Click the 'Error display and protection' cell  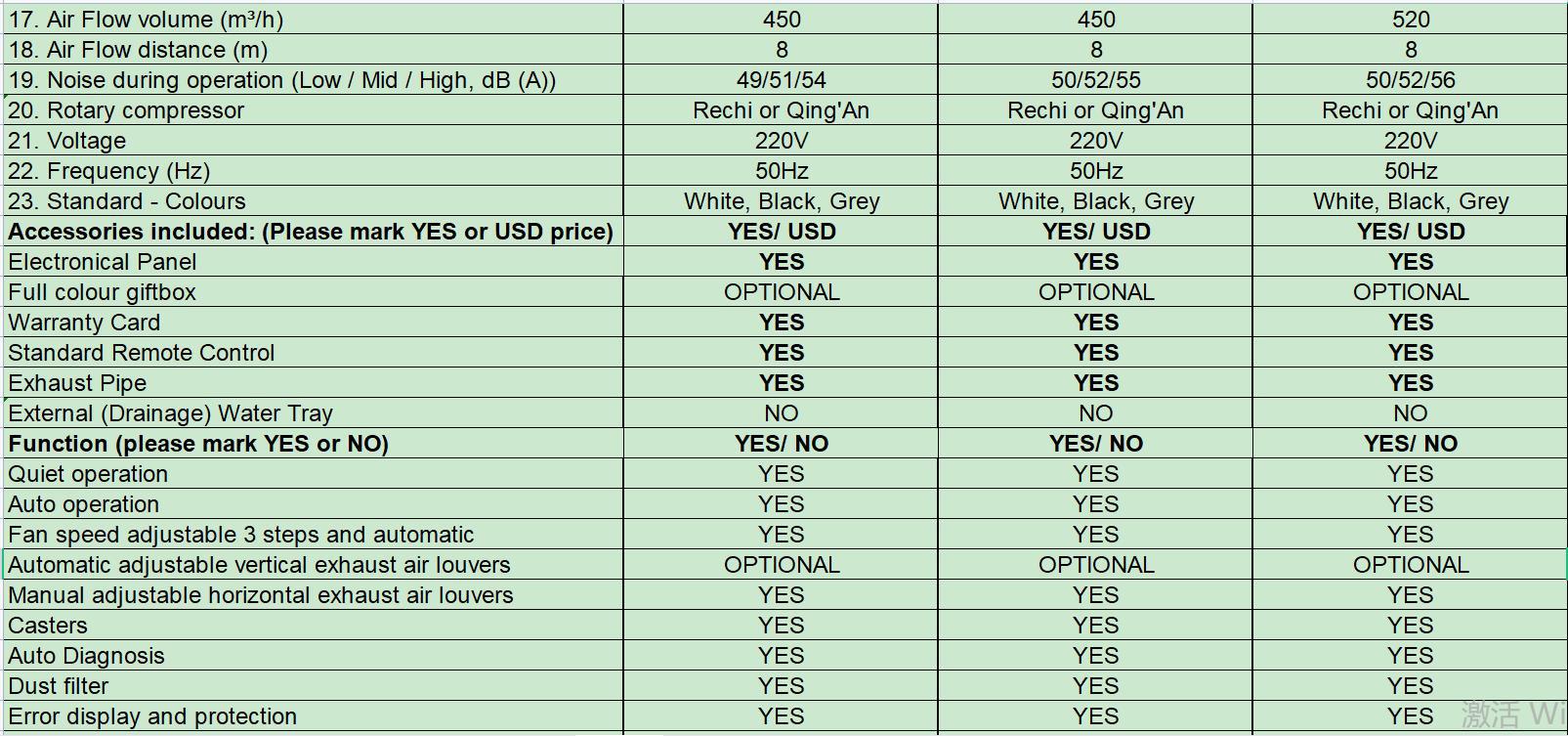[152, 716]
